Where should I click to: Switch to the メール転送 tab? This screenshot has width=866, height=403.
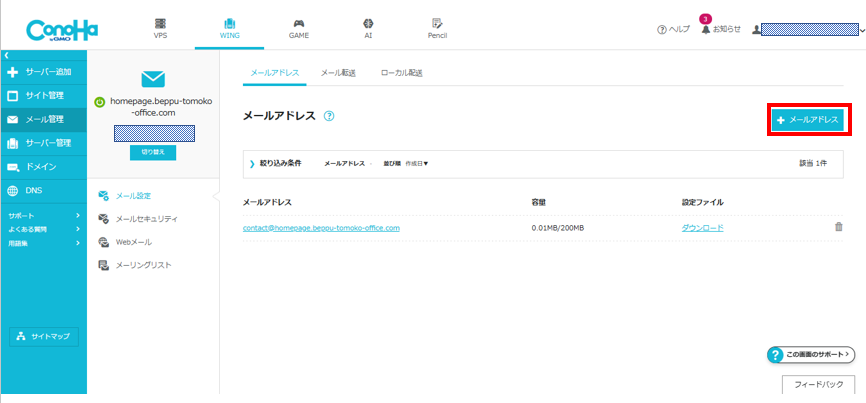(338, 73)
